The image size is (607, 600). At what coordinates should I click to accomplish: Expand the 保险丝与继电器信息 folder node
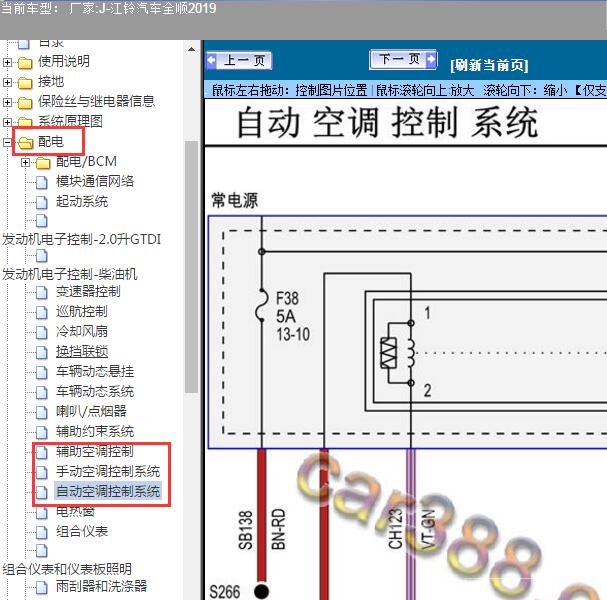coord(7,102)
